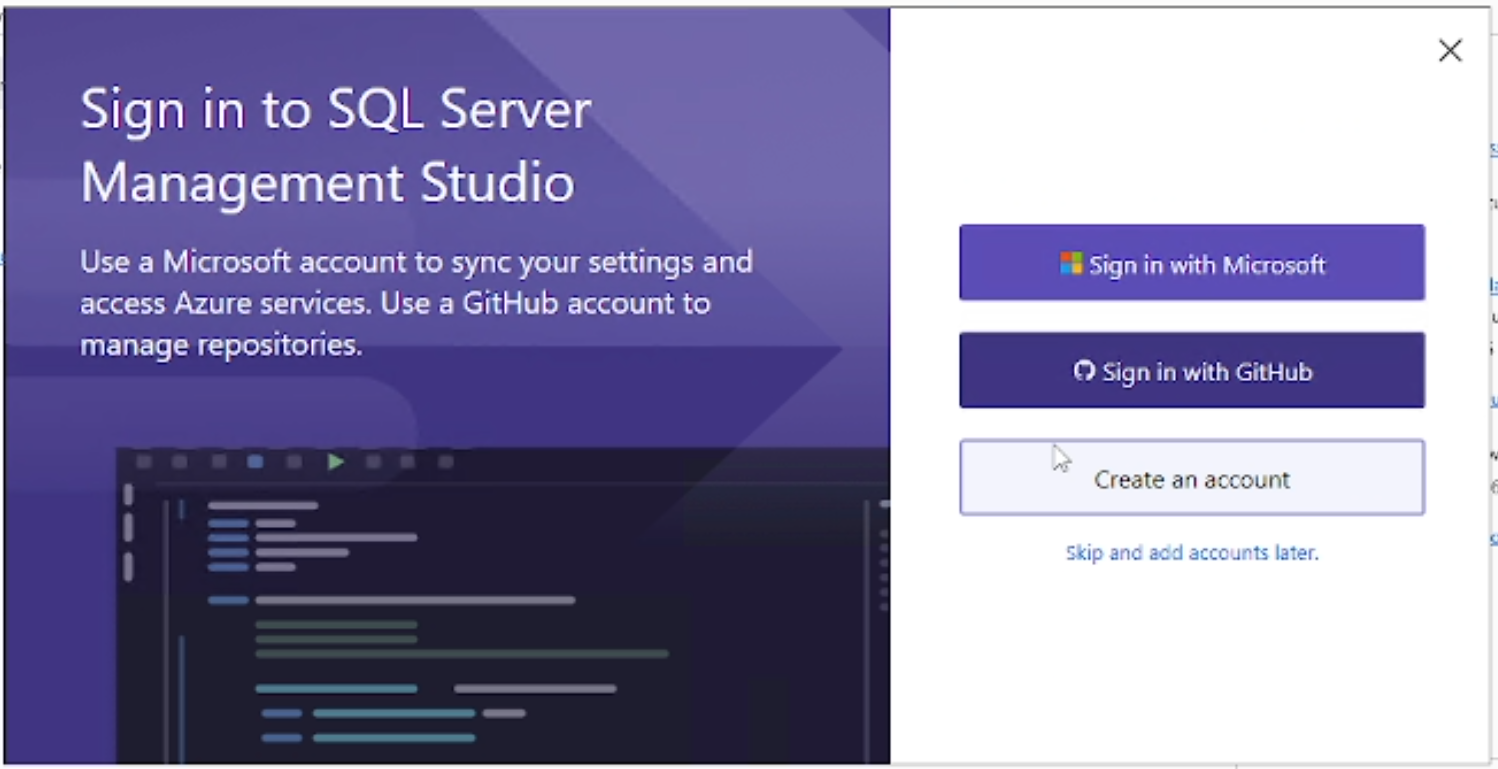This screenshot has height=769, width=1498.
Task: Click the GitHub Octocat icon
Action: click(1084, 371)
